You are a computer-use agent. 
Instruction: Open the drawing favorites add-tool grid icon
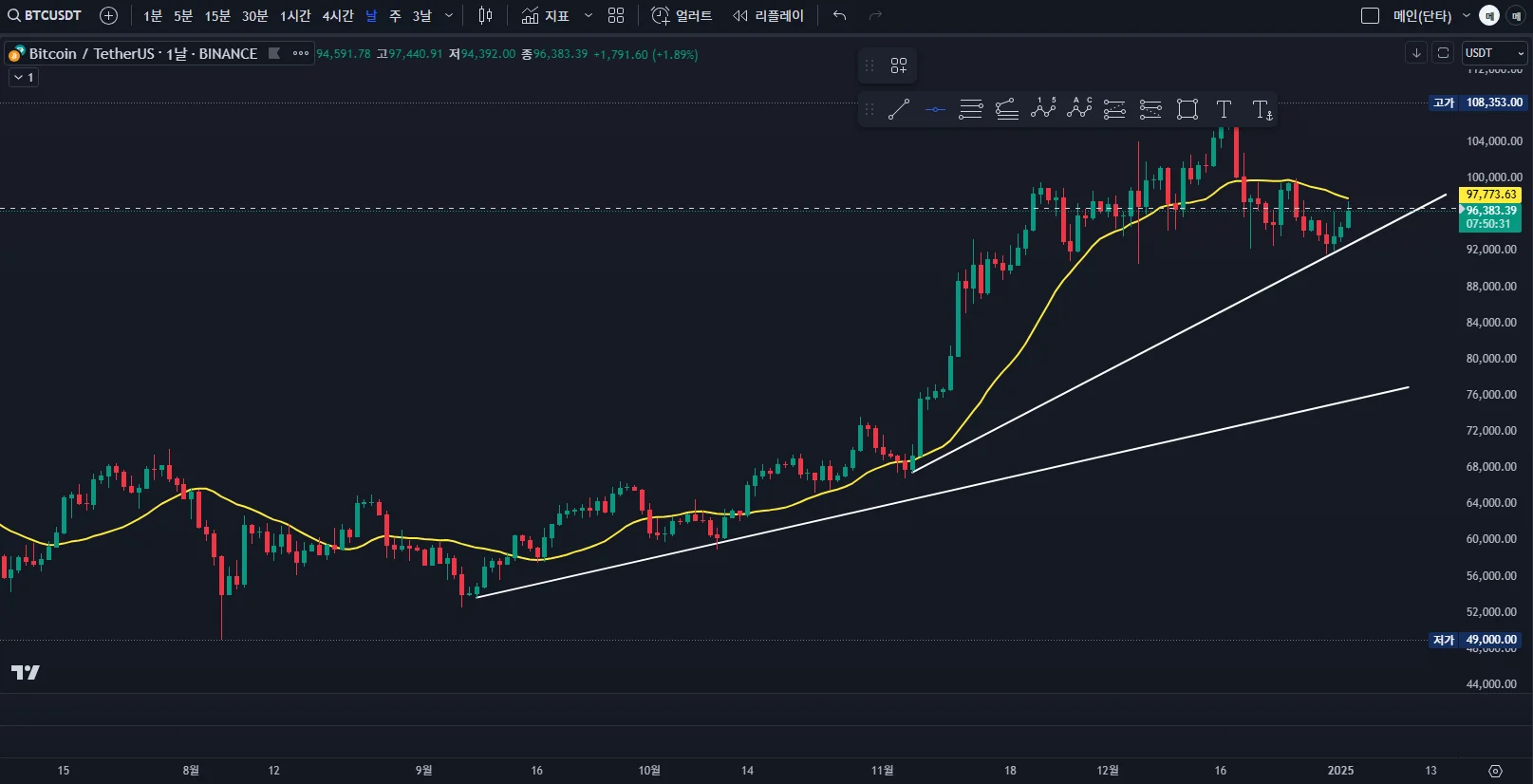[x=899, y=65]
